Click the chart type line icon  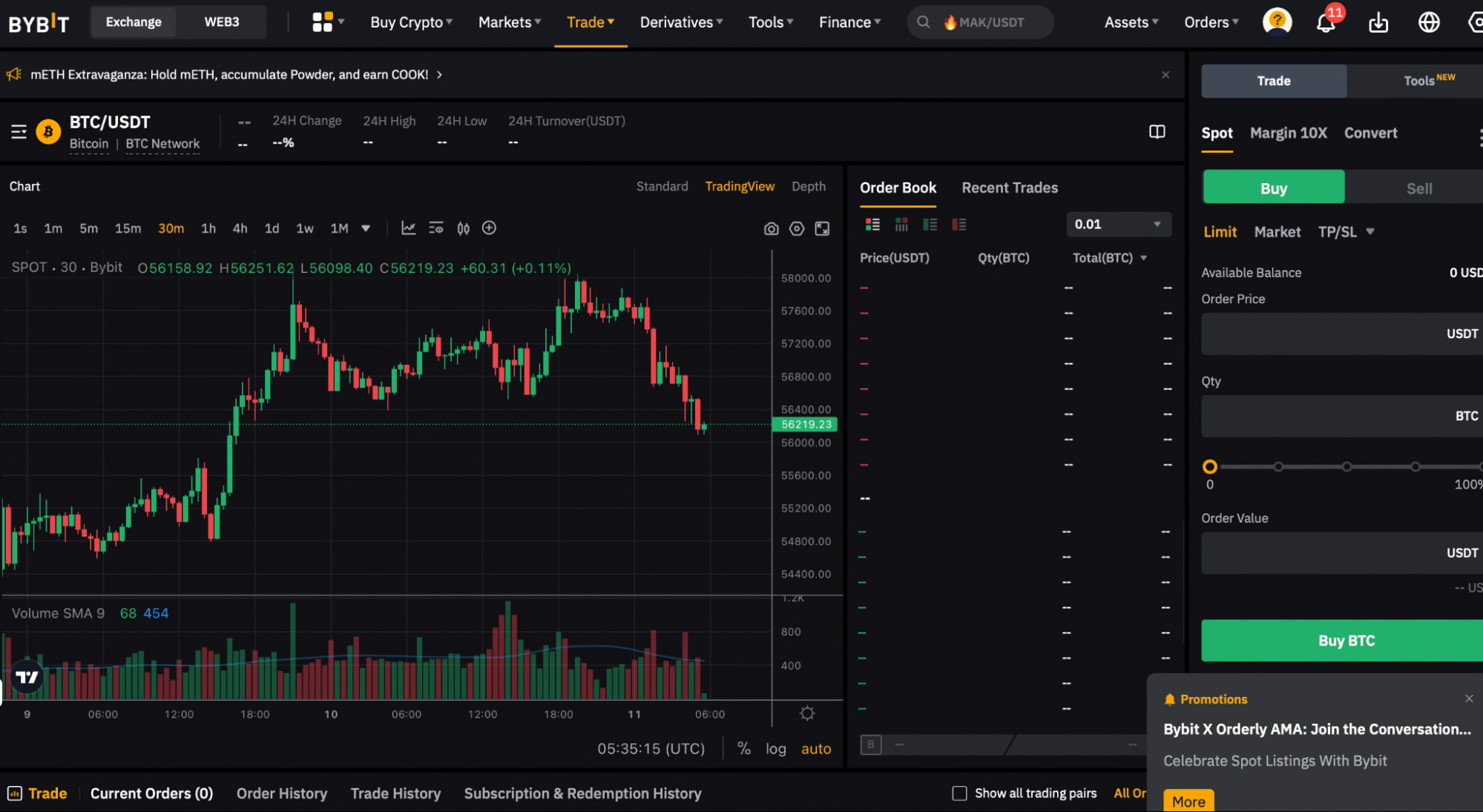408,228
